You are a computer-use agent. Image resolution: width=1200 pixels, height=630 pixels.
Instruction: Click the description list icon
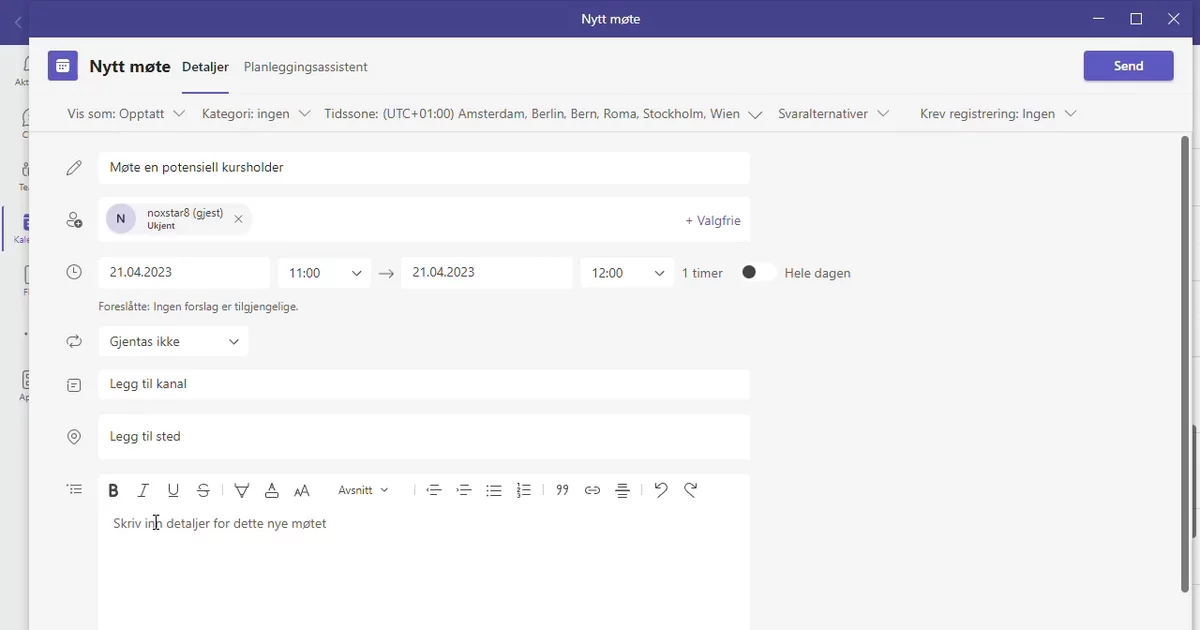(74, 489)
